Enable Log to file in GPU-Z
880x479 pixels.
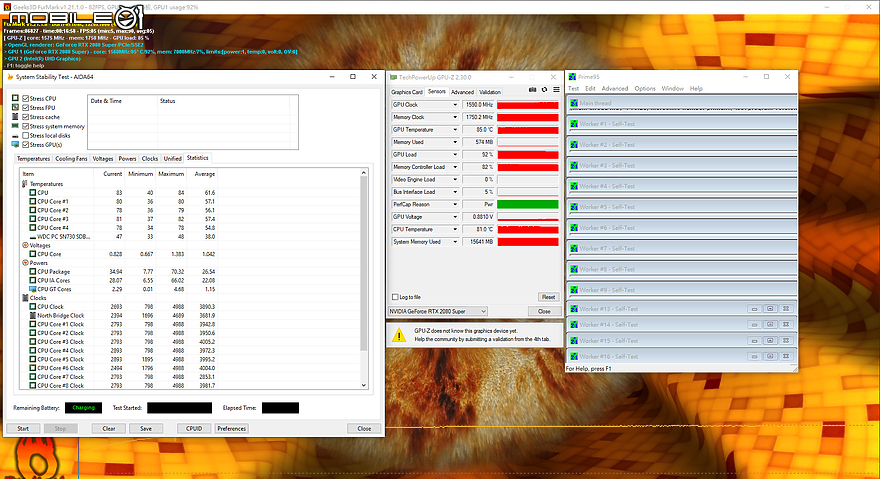pyautogui.click(x=395, y=297)
